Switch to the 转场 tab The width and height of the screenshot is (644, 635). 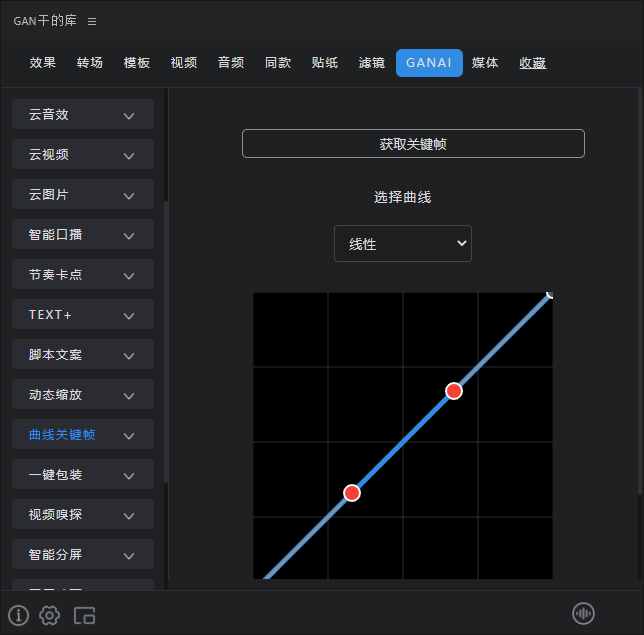pyautogui.click(x=90, y=63)
